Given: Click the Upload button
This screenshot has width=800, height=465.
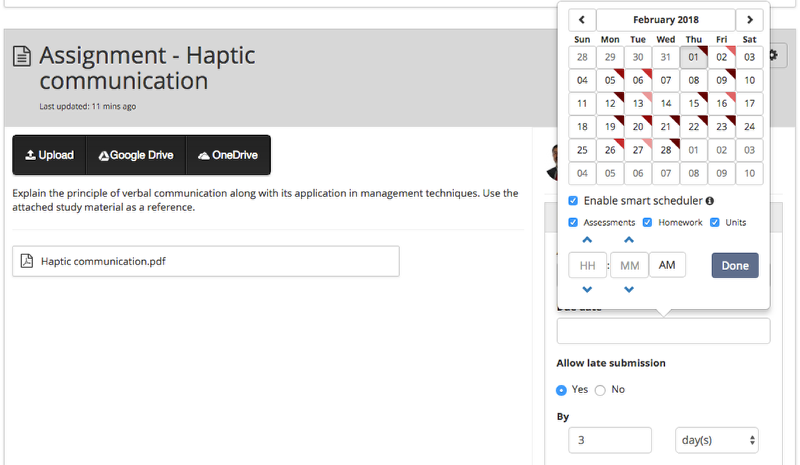Looking at the screenshot, I should coord(49,155).
